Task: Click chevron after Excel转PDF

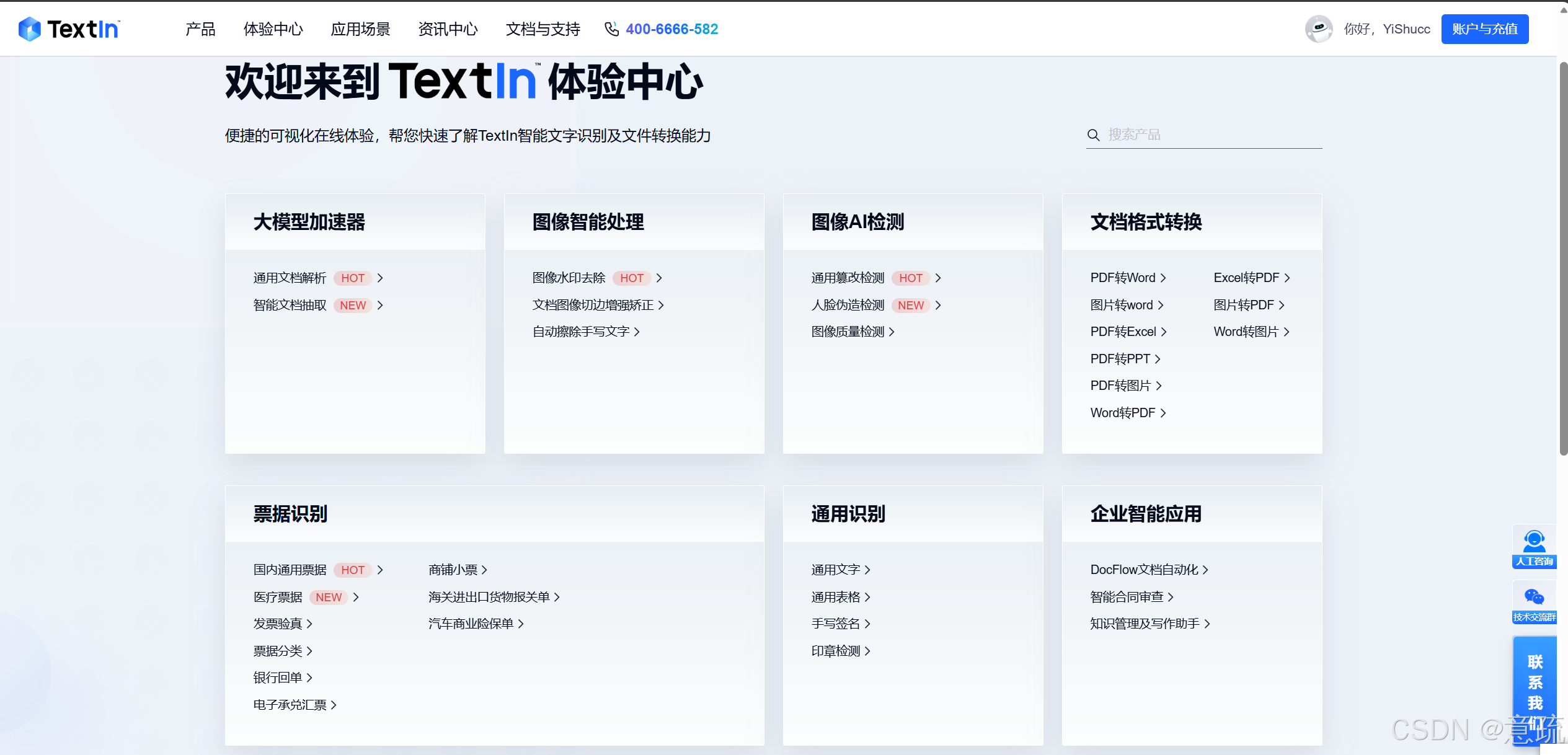Action: 1287,278
